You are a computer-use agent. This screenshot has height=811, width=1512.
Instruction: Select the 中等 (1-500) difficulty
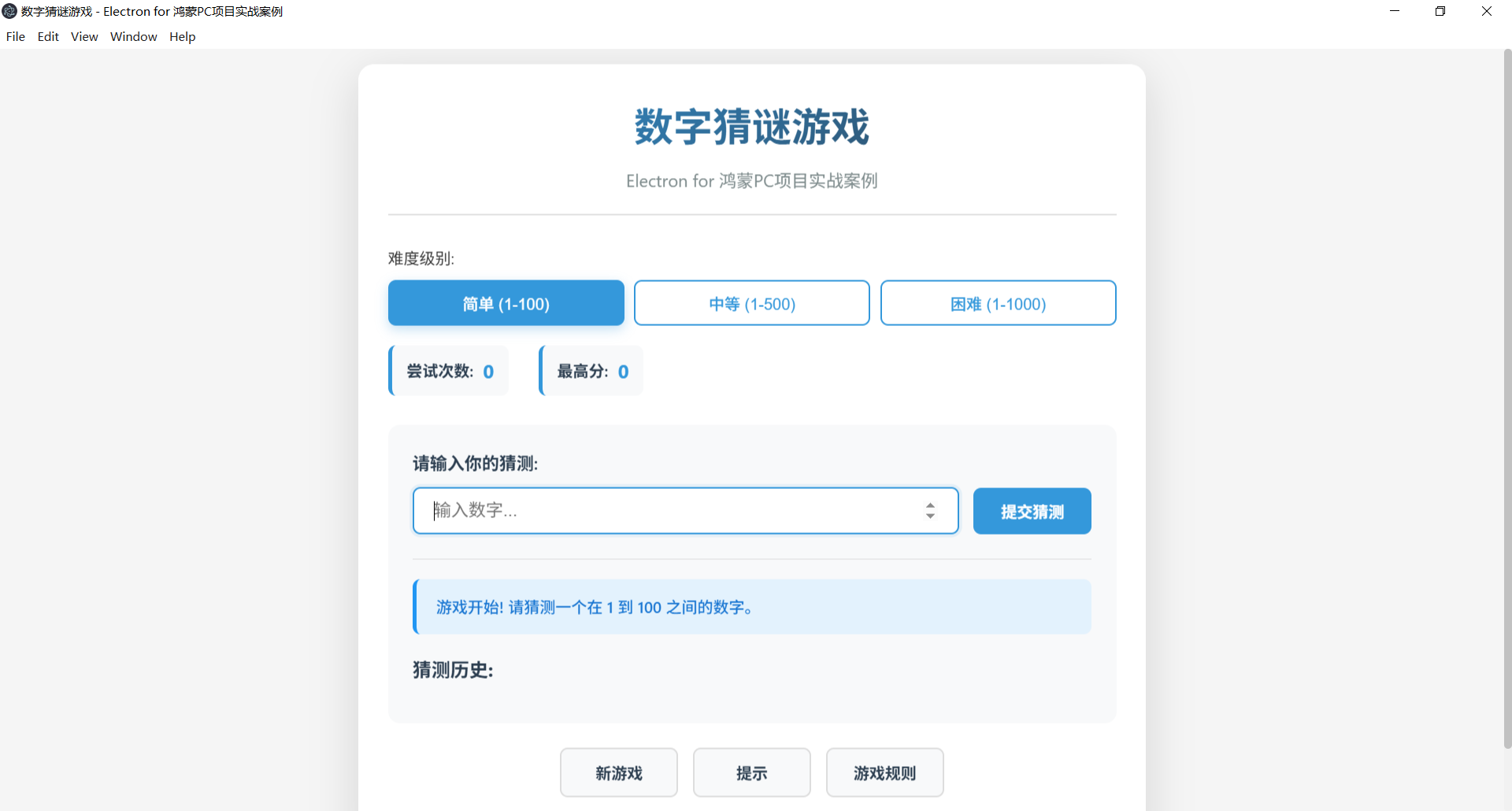pos(751,303)
